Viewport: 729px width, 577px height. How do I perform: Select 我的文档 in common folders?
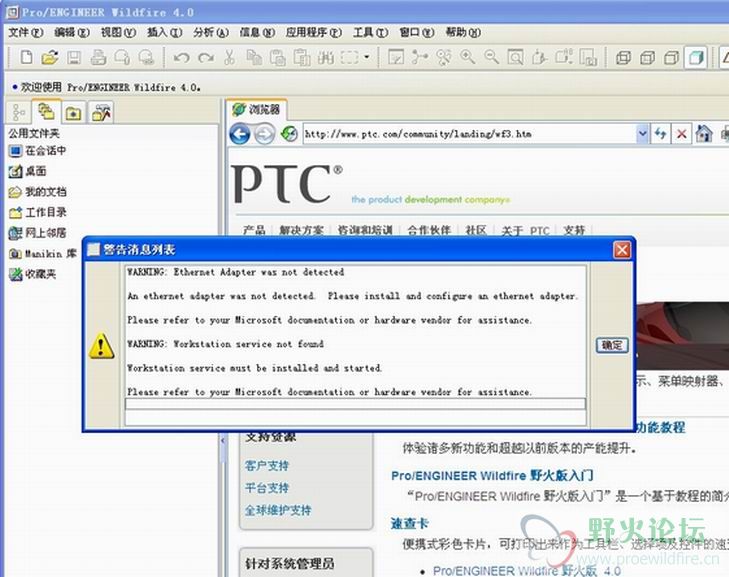pos(38,192)
